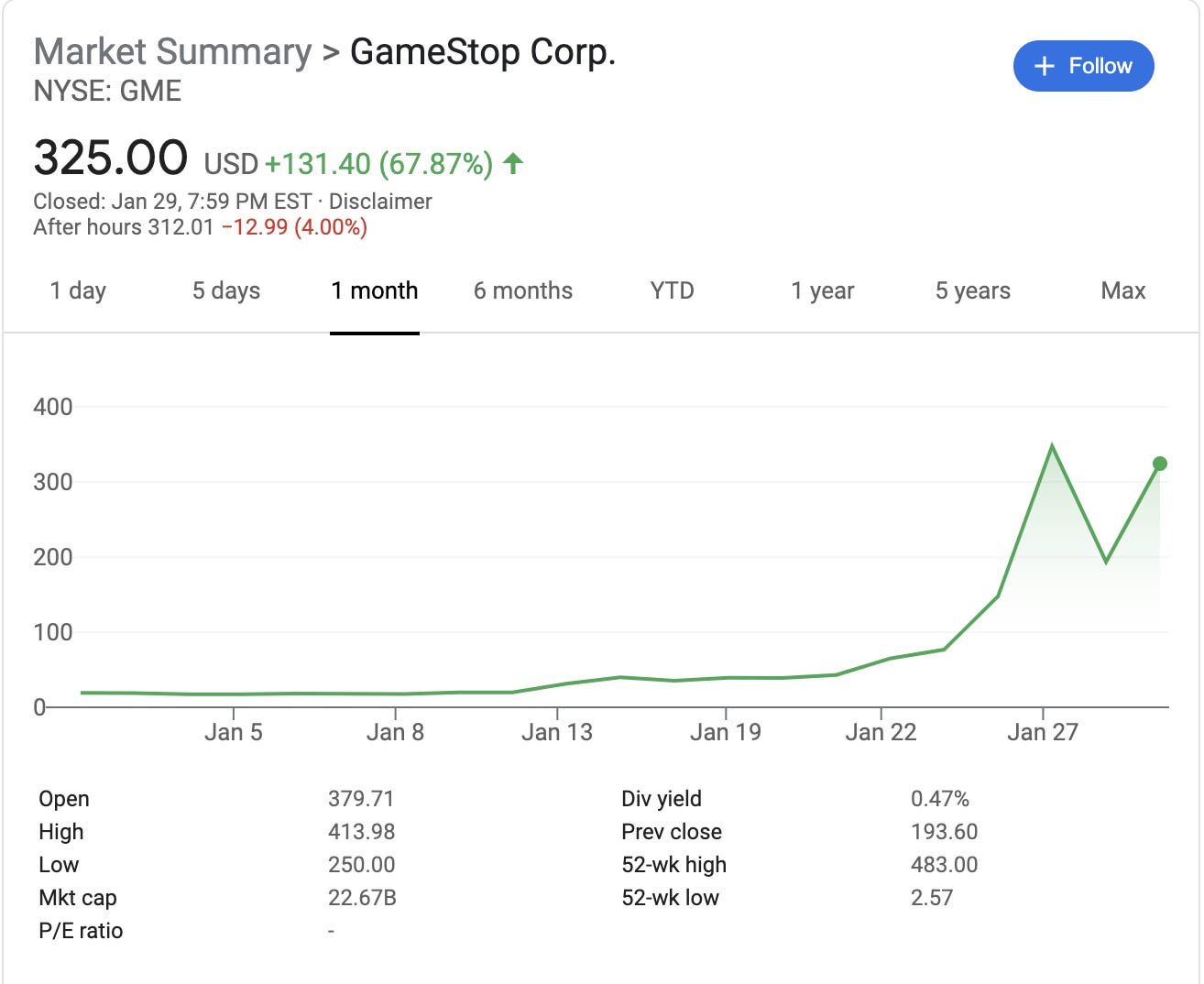Viewport: 1204px width, 984px height.
Task: Click the Div yield value 0.47%
Action: 940,799
